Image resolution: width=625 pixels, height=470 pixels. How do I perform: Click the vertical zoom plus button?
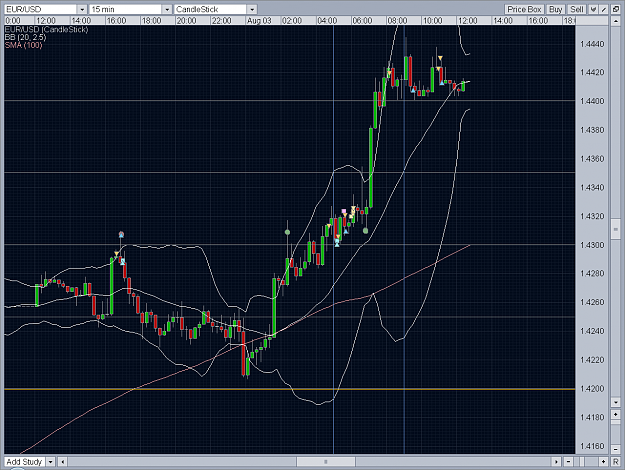click(615, 415)
